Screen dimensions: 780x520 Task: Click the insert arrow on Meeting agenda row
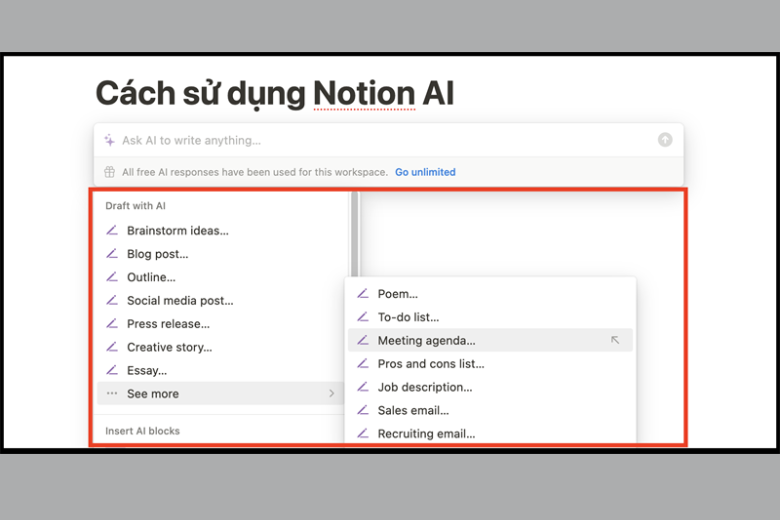(x=615, y=340)
